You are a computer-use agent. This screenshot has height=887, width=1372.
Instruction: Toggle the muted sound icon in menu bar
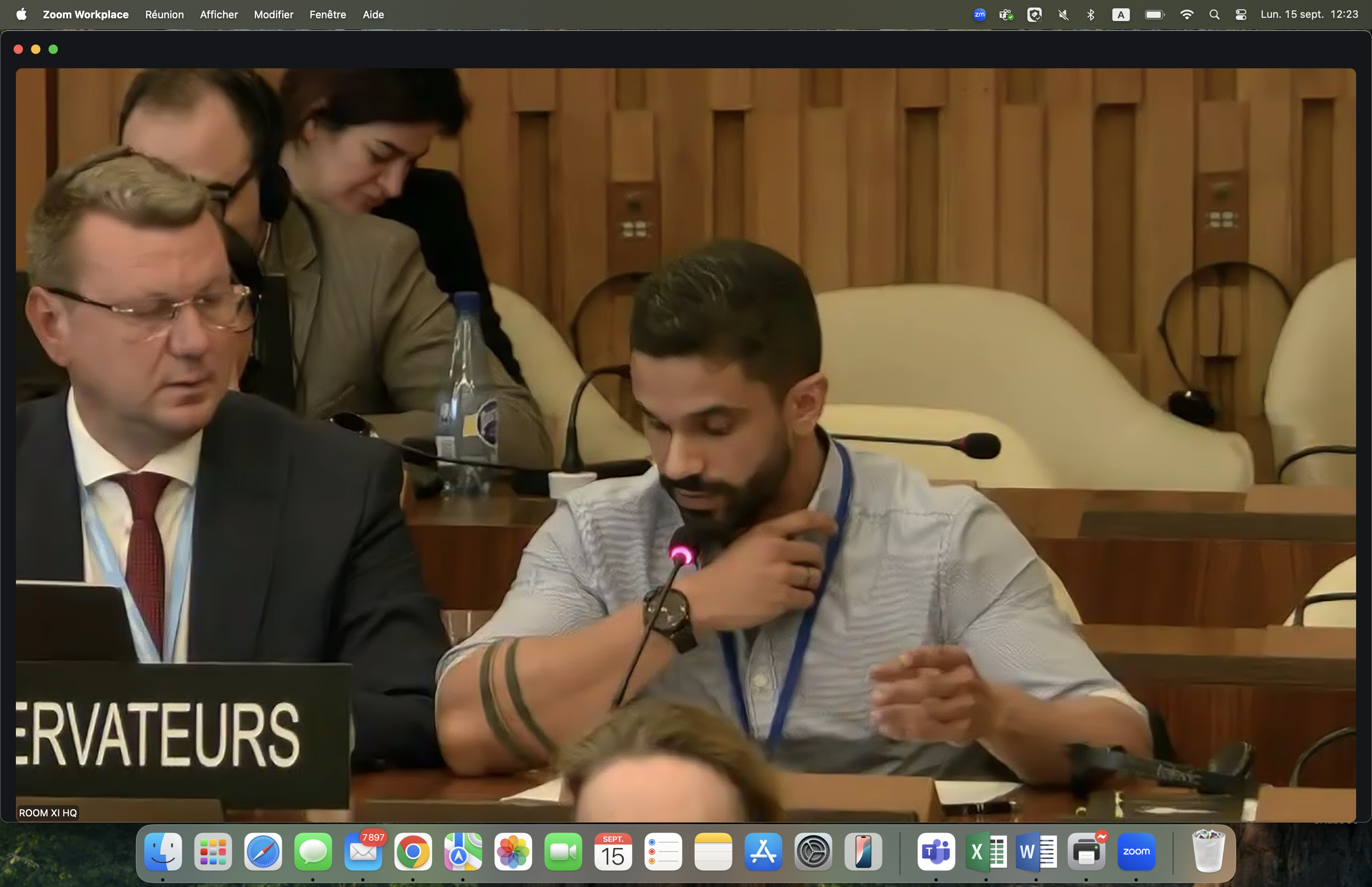click(1063, 14)
